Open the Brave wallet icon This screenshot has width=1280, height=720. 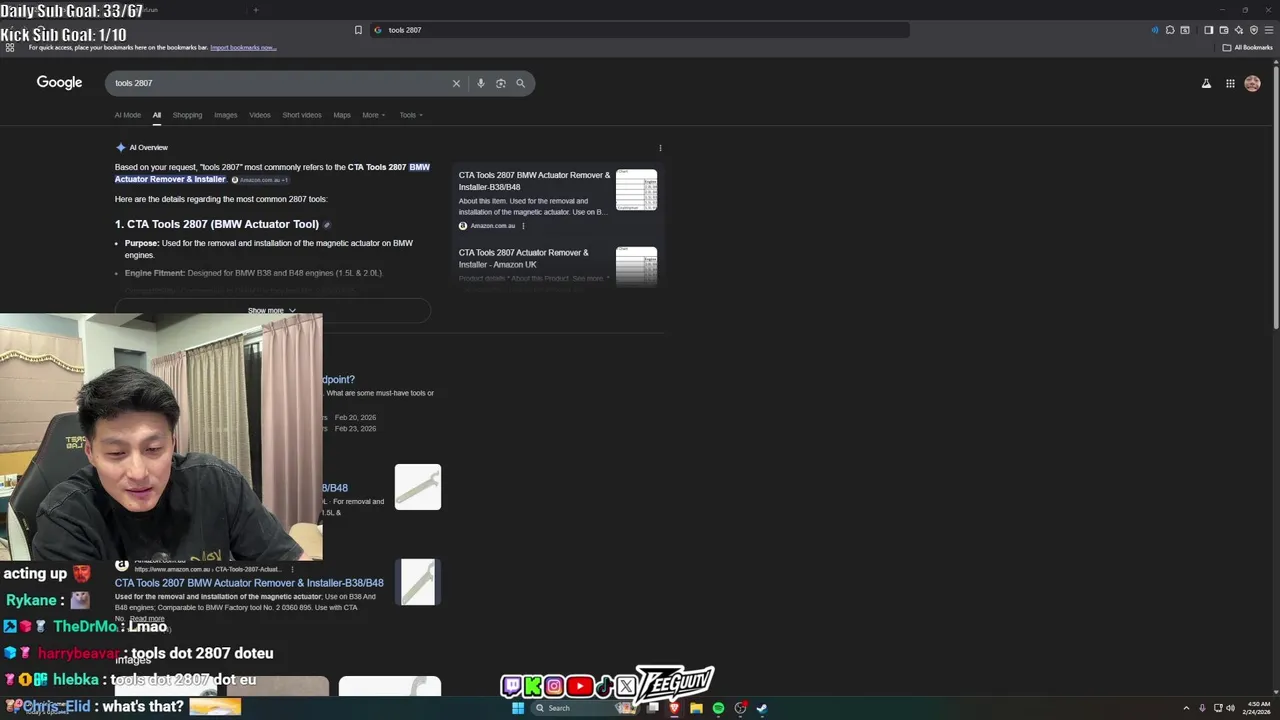click(x=1223, y=30)
